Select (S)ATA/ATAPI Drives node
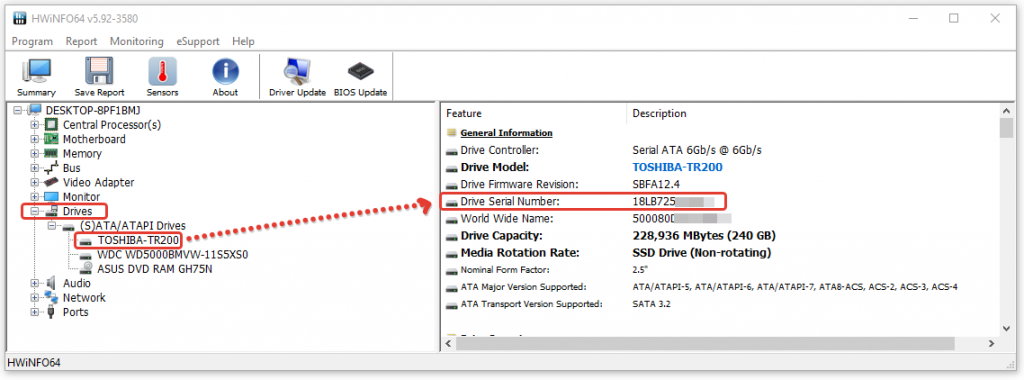1024x380 pixels. click(x=133, y=225)
